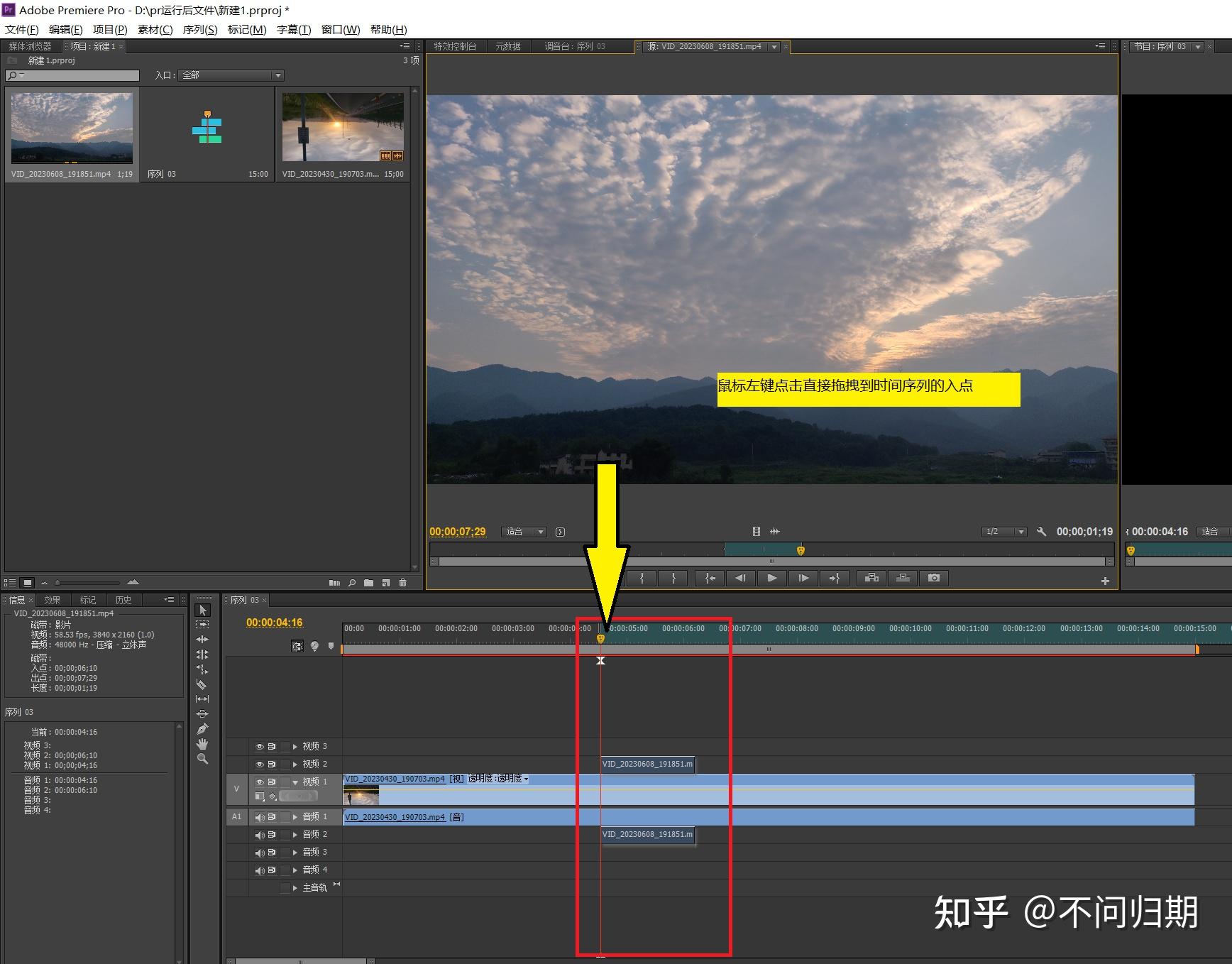Toggle visibility eye of 视频 2 track
Viewport: 1232px width, 964px height.
260,765
